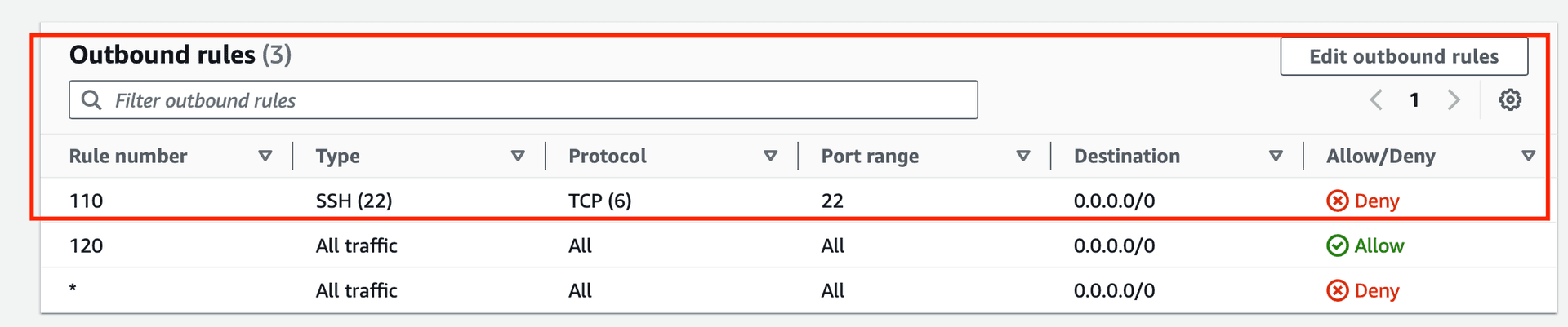
Task: Click the Deny icon on the * rule
Action: pyautogui.click(x=1338, y=290)
